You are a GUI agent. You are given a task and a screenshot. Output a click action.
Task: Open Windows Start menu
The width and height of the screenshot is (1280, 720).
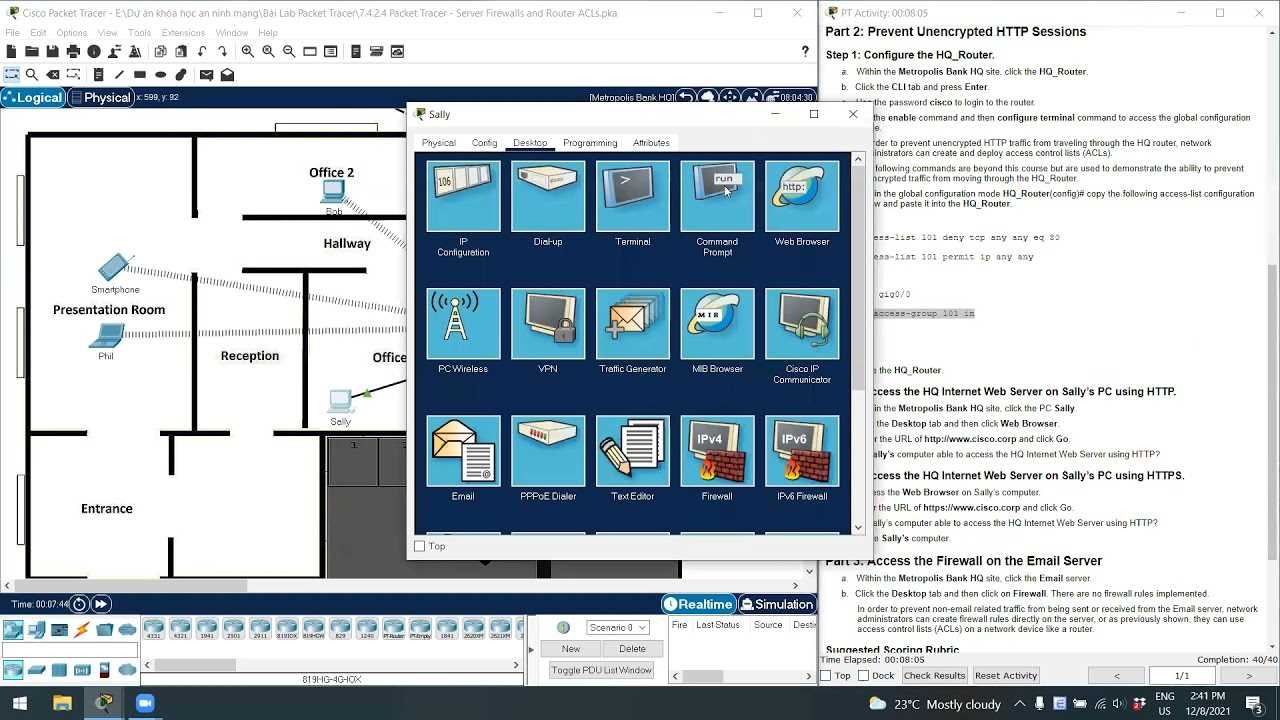pos(19,704)
